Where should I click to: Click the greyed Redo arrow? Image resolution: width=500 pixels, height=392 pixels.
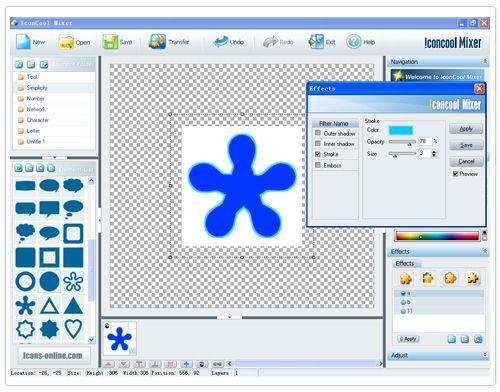tap(270, 42)
